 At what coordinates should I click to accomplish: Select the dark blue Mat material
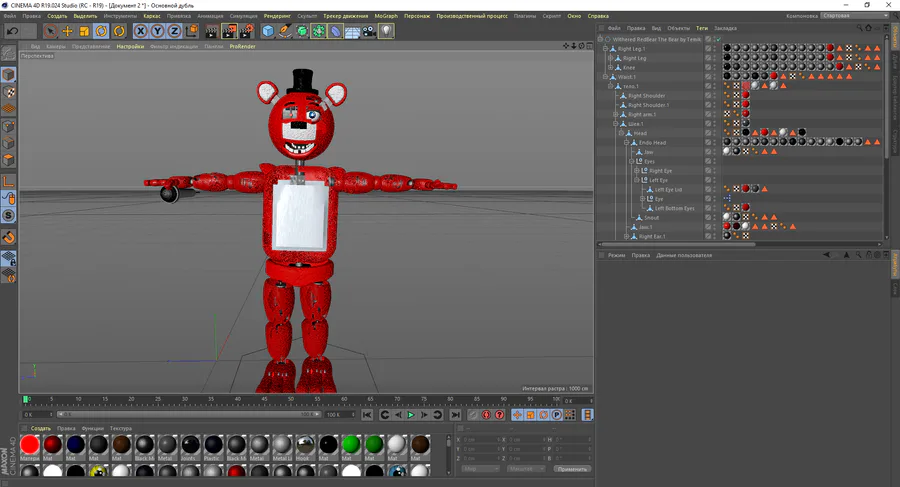pos(76,448)
